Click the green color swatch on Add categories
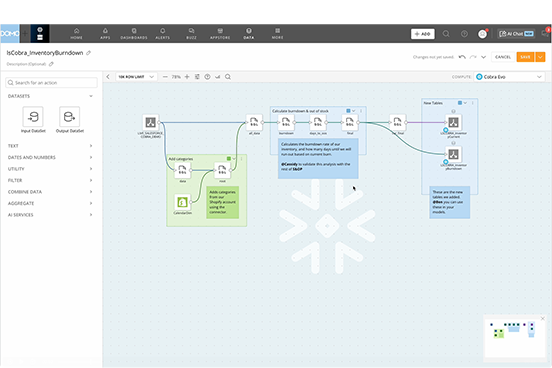Image resolution: width=552 pixels, height=368 pixels. (x=229, y=159)
